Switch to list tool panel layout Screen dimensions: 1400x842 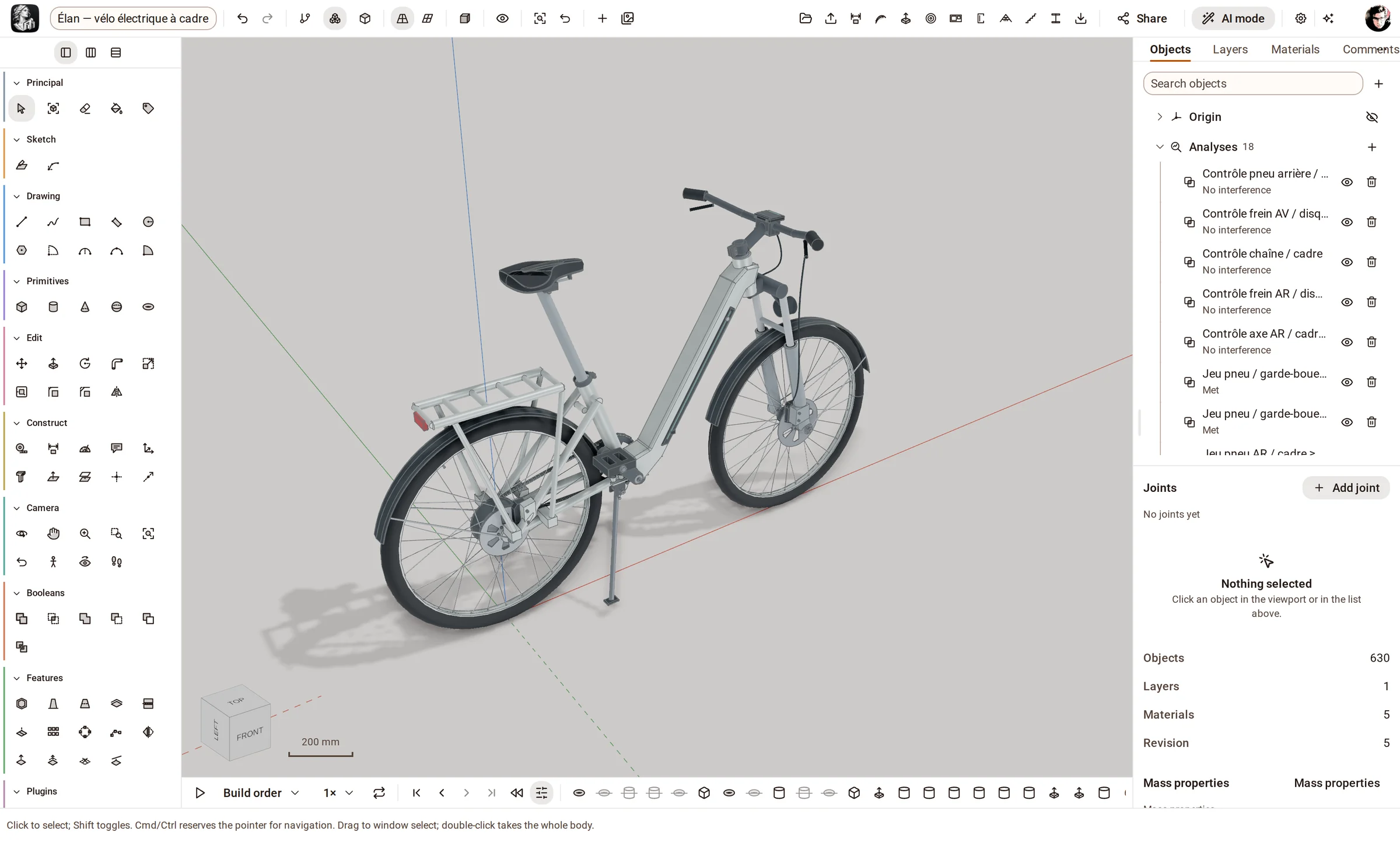click(x=116, y=53)
